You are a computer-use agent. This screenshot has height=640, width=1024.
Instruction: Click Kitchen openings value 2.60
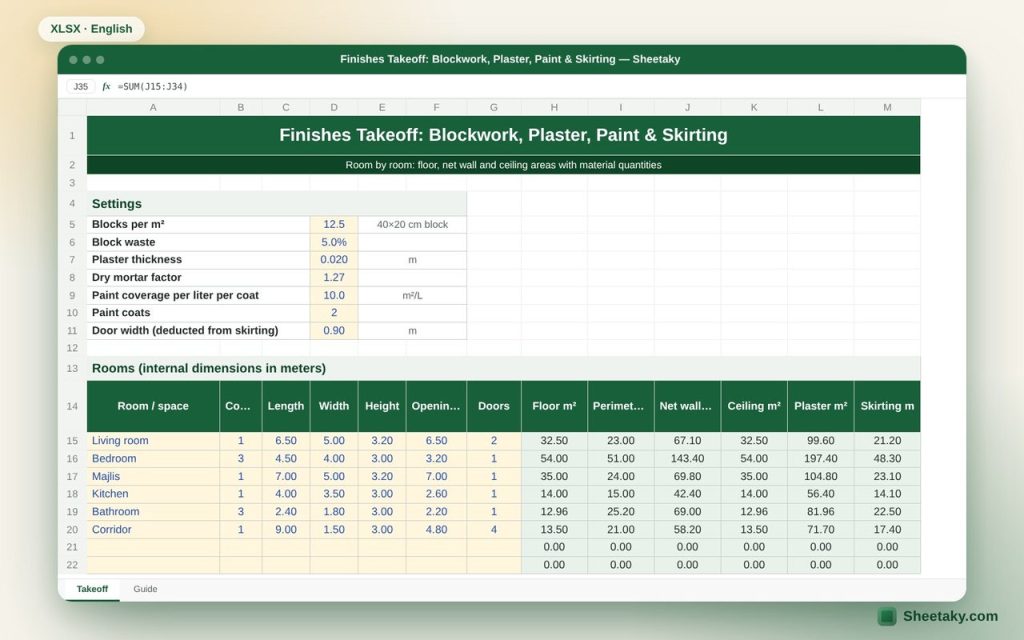[x=436, y=494]
